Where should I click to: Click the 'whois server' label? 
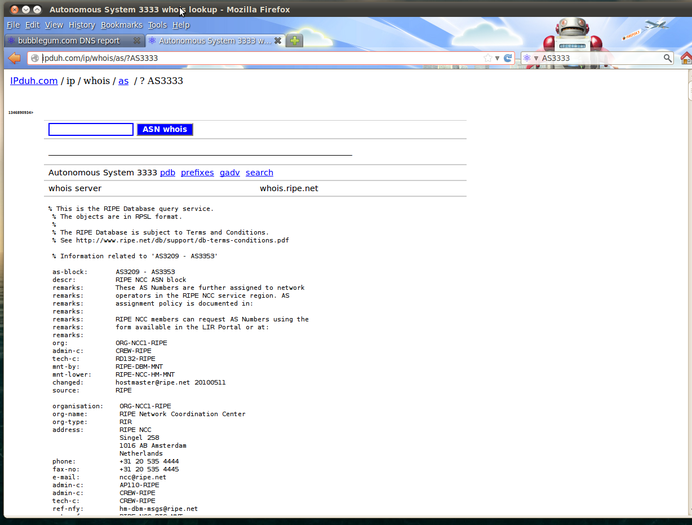[75, 188]
